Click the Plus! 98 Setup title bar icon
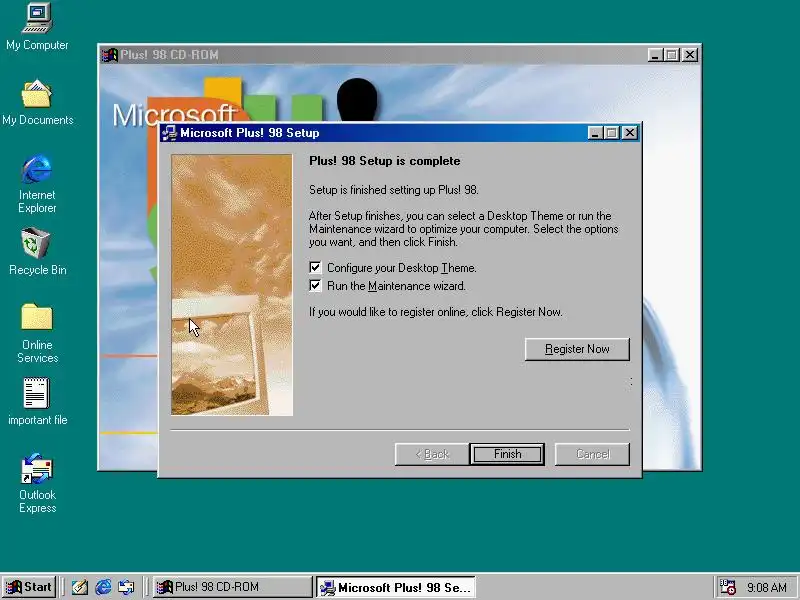This screenshot has width=800, height=600. pos(169,133)
